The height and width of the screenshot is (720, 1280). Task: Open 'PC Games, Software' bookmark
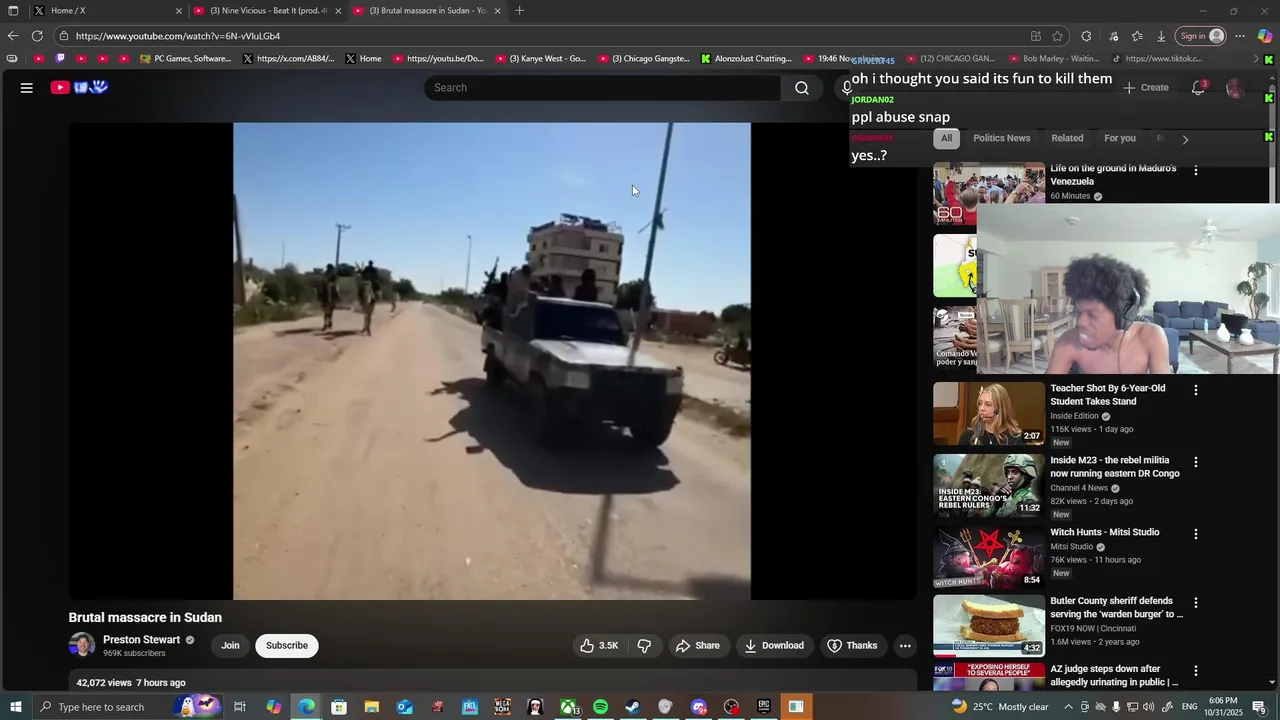(x=185, y=59)
